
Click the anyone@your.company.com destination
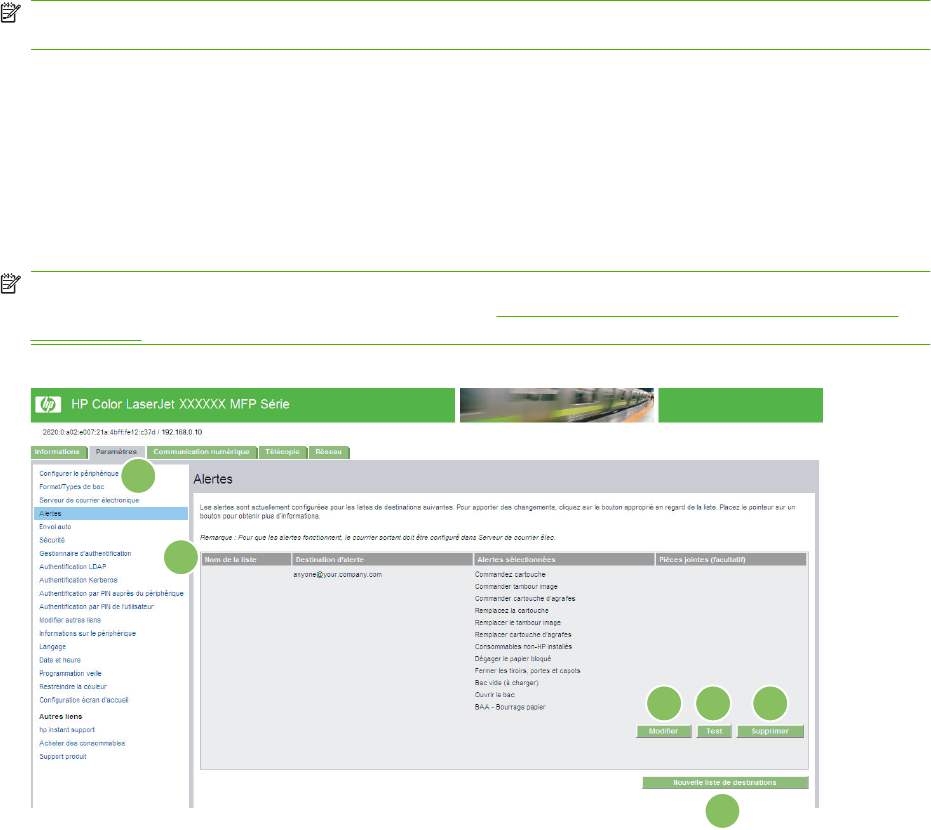pos(338,575)
